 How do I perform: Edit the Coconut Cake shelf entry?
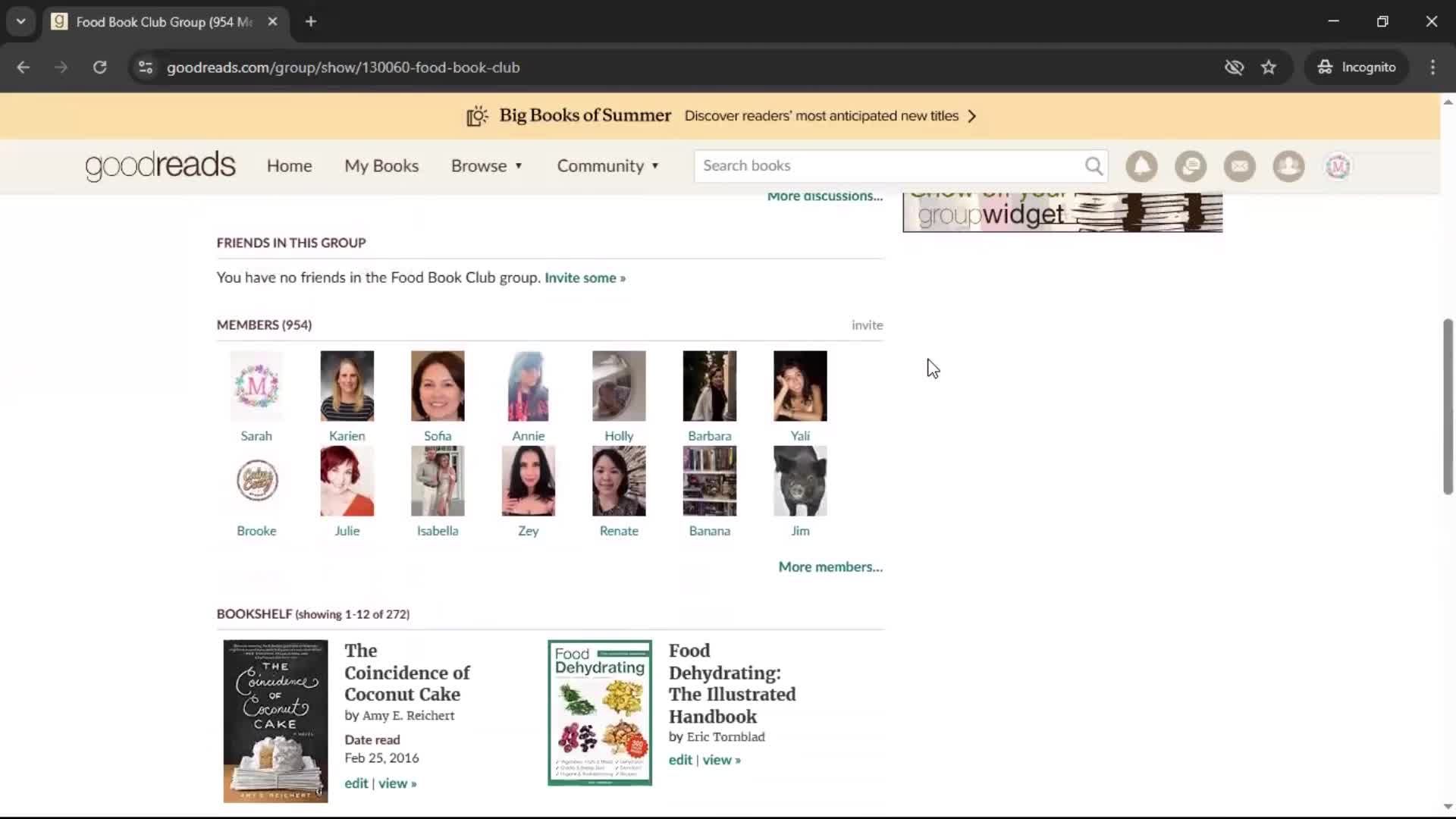coord(356,783)
